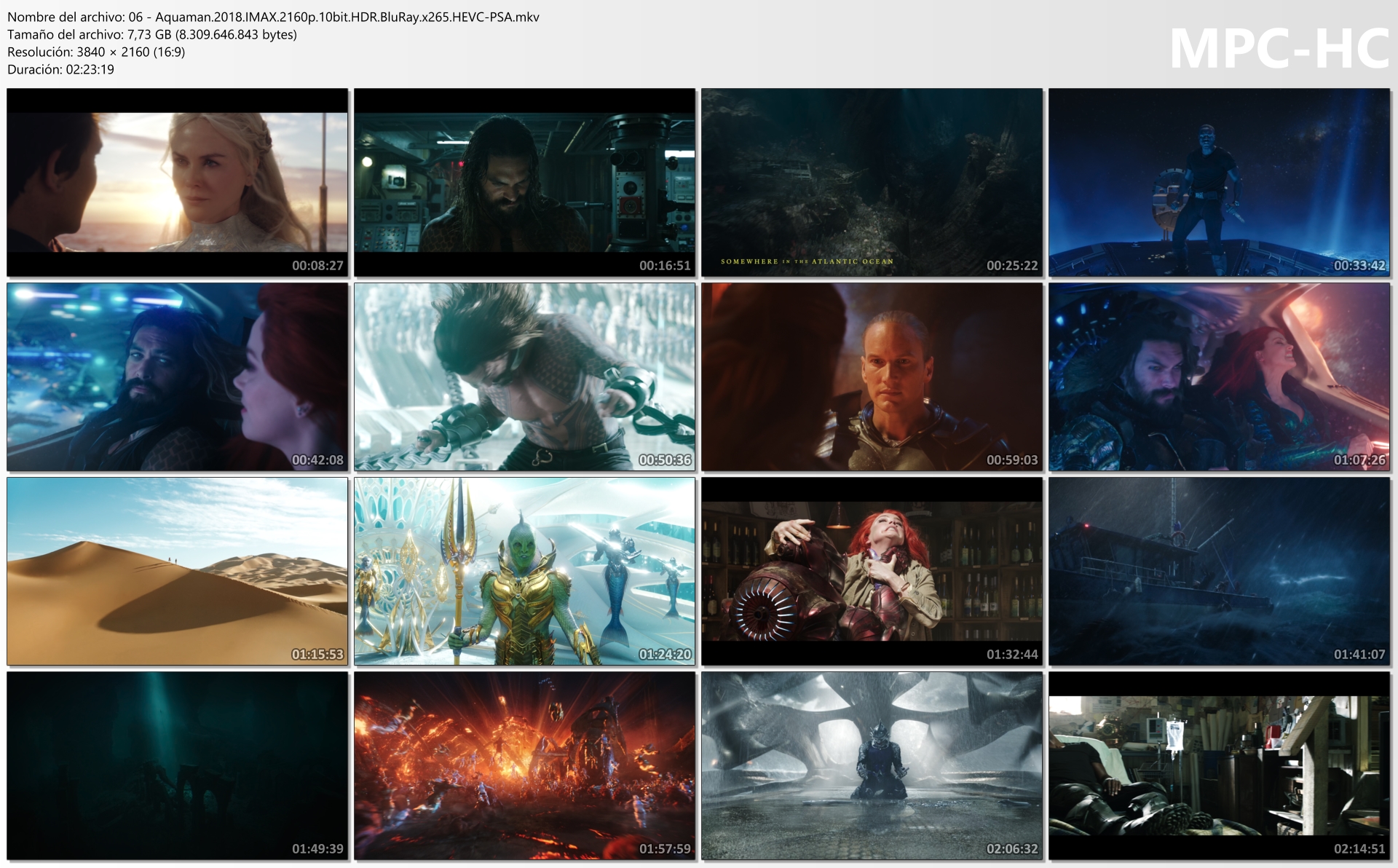Click the chained-man thumbnail at 00:50:36
This screenshot has width=1398, height=868.
pyautogui.click(x=525, y=376)
